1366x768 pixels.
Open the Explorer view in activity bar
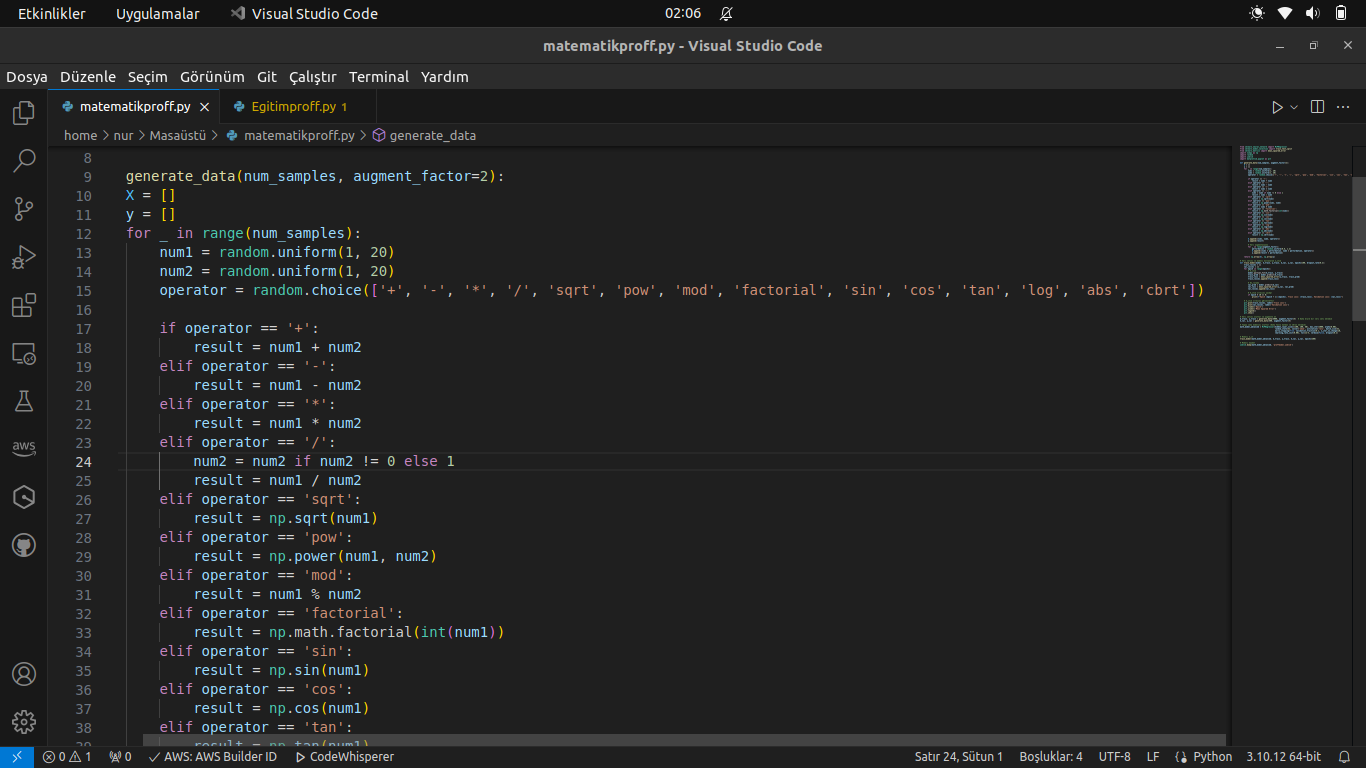24,112
